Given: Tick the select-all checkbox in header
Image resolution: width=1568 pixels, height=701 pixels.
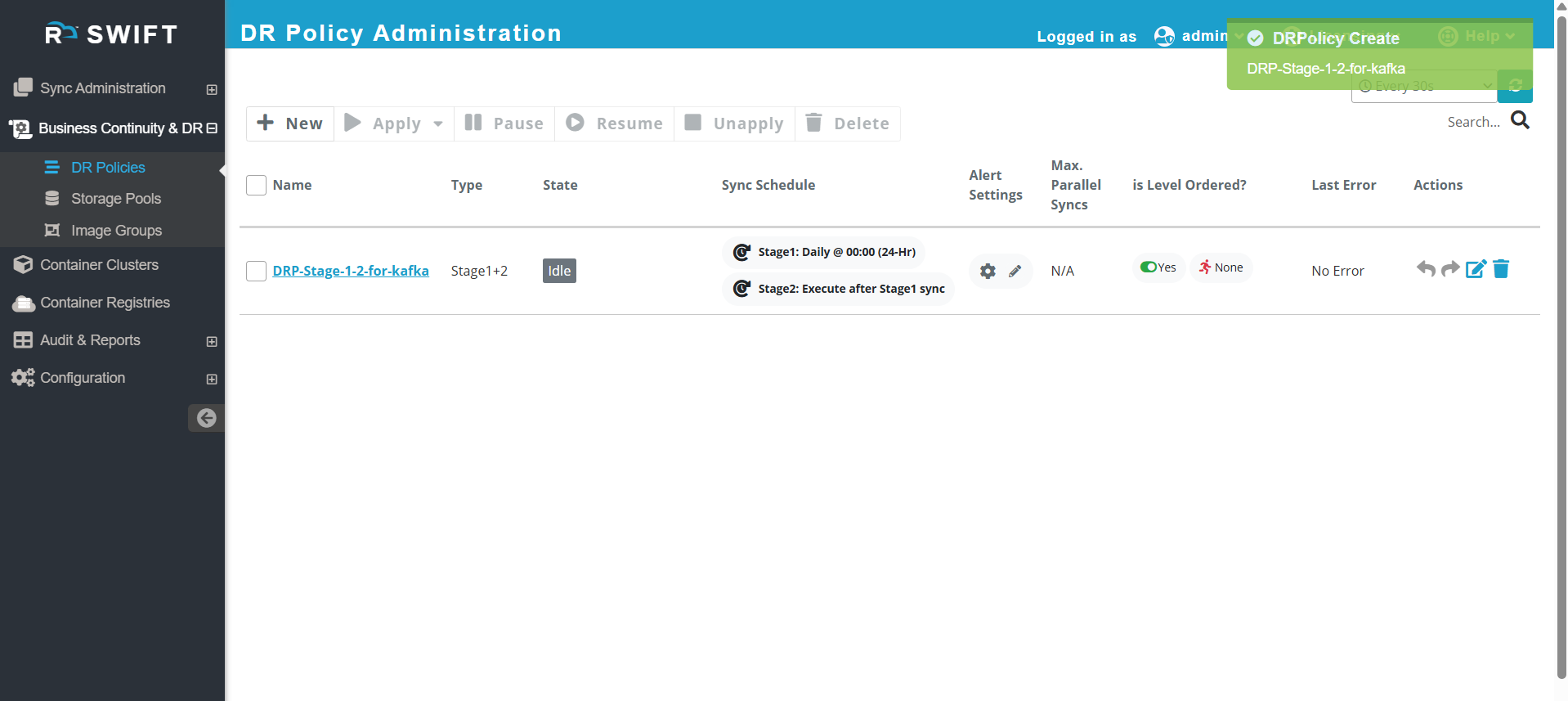Looking at the screenshot, I should [256, 185].
